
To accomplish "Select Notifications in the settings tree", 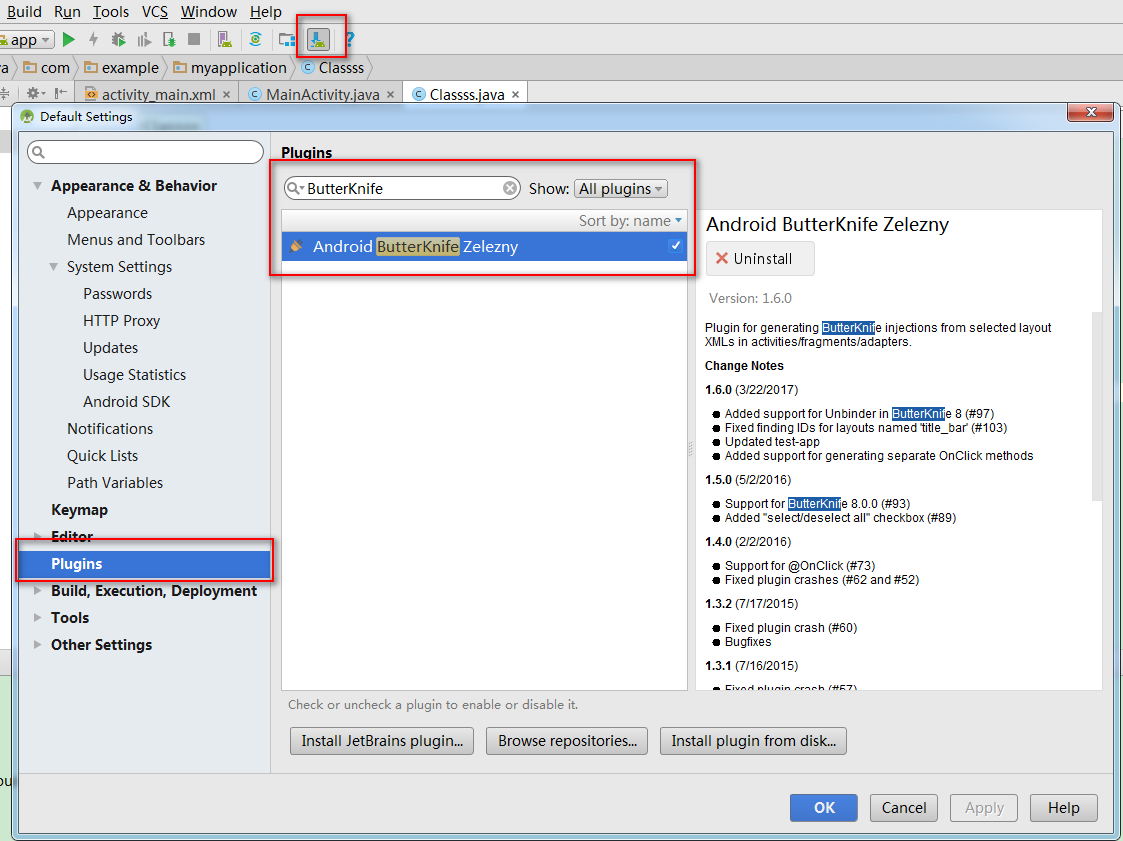I will click(110, 429).
